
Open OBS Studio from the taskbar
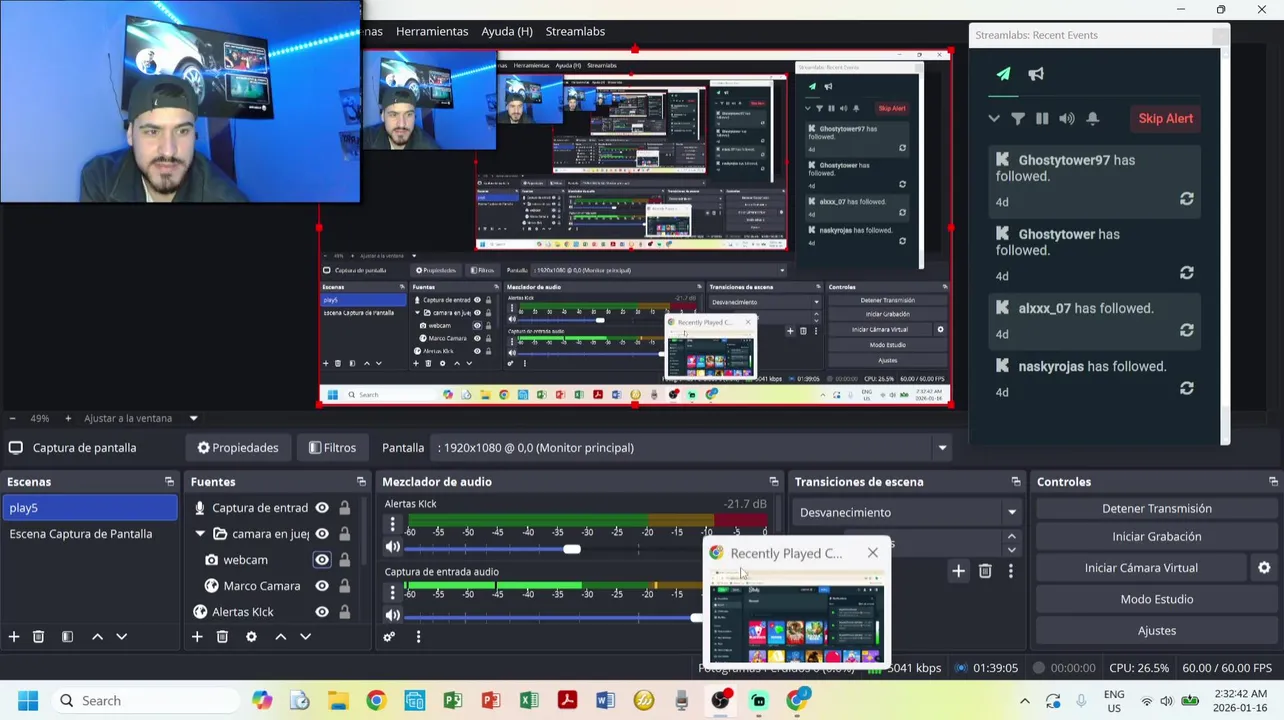point(720,701)
